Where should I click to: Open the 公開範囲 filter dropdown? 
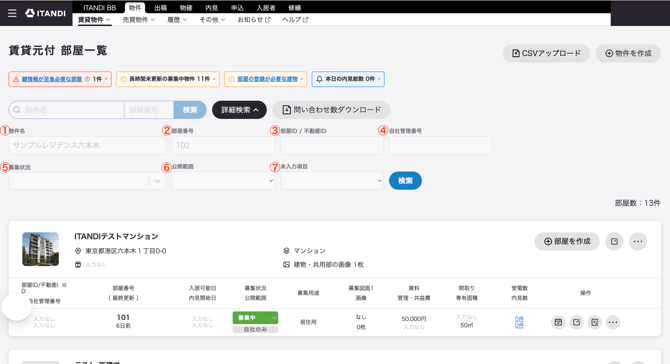click(x=223, y=181)
